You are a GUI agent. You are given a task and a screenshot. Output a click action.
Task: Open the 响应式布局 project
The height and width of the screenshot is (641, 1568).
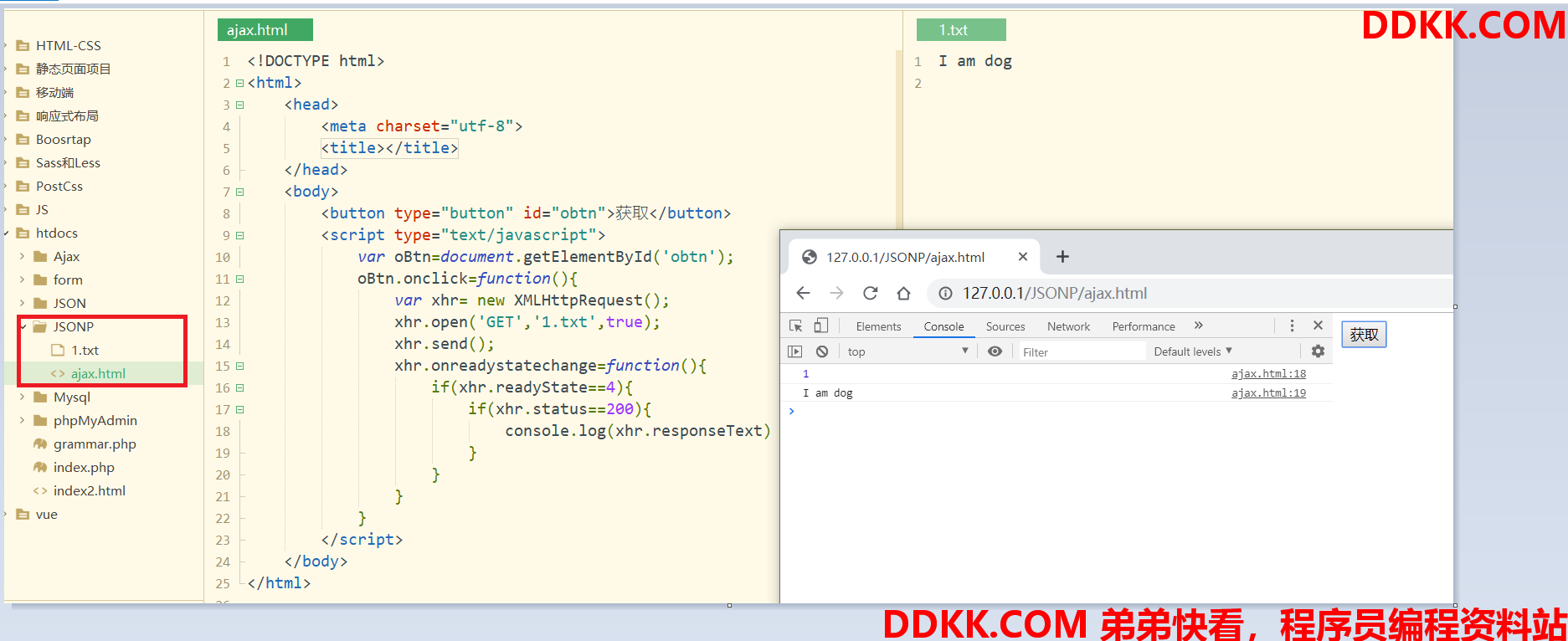67,116
